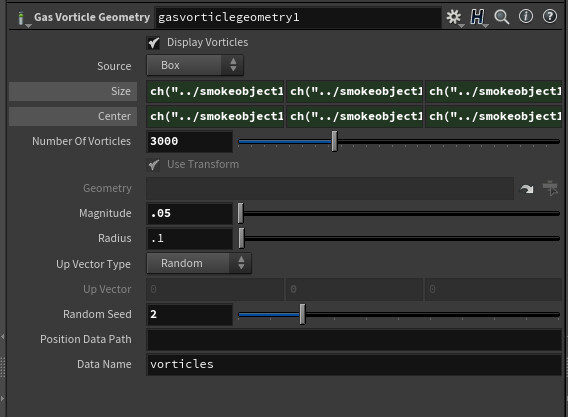
Task: Click the Gas Vorticle Geometry node icon
Action: [x=21, y=18]
